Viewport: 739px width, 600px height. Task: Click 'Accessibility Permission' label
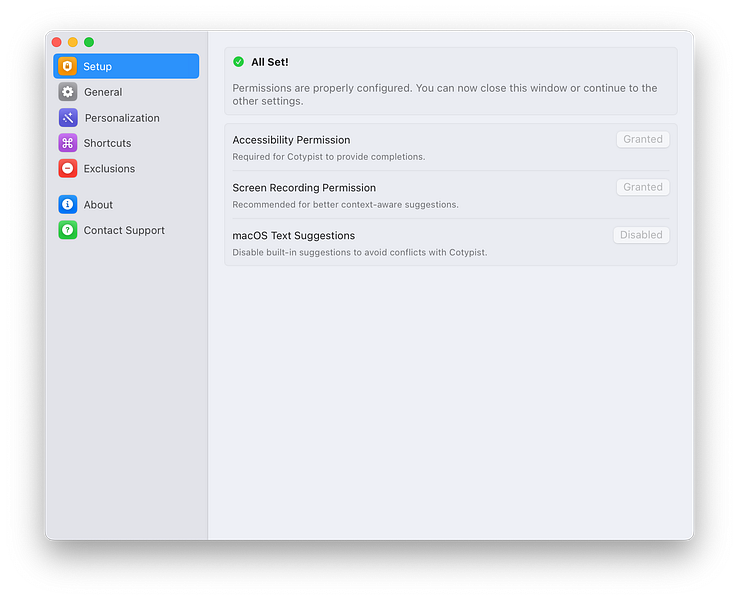291,140
